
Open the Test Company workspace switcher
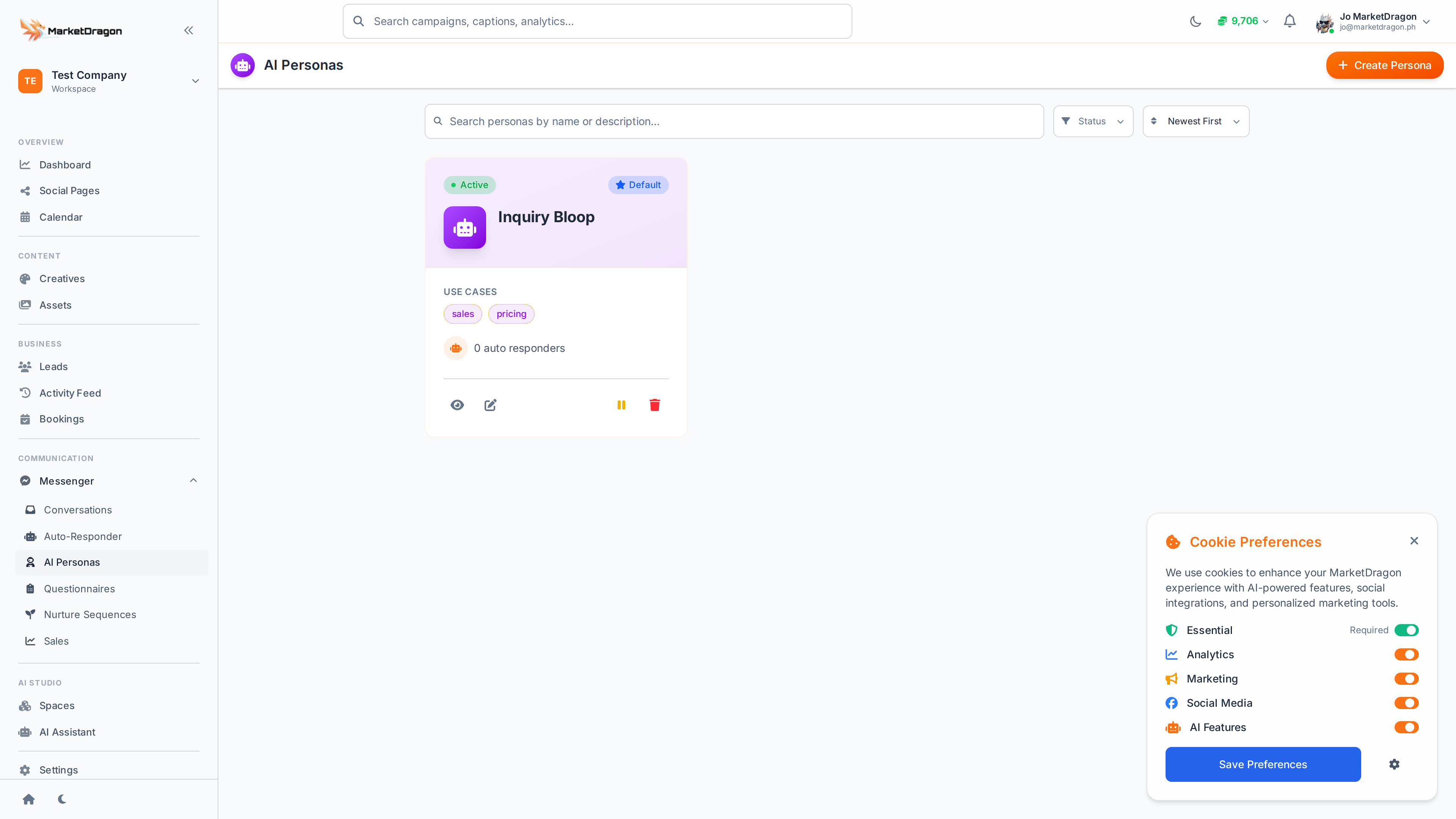[x=109, y=82]
